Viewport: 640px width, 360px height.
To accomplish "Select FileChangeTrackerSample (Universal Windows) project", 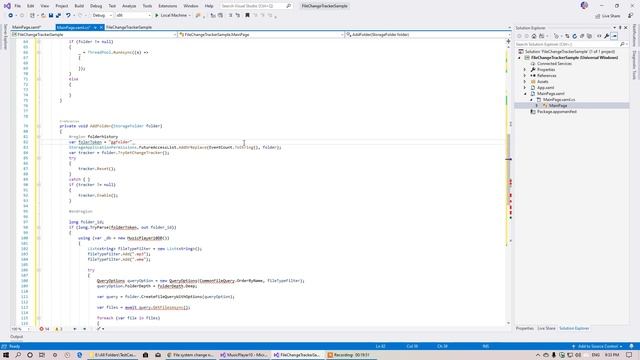I will tap(574, 58).
